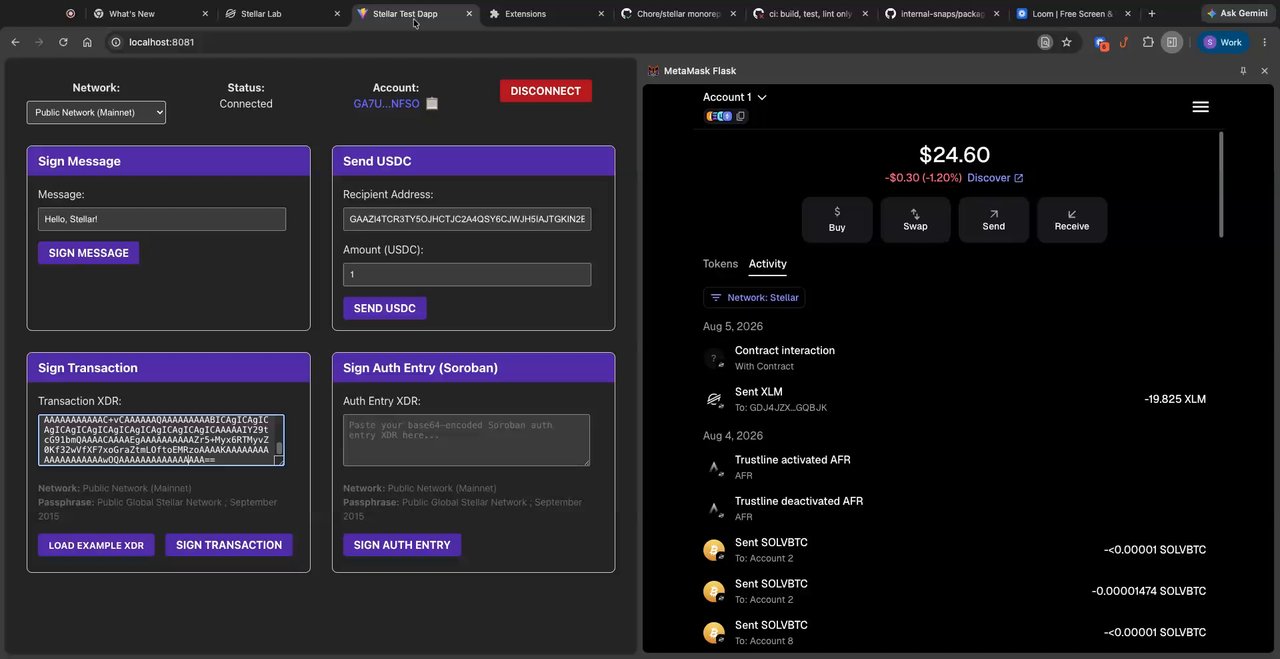The height and width of the screenshot is (659, 1280).
Task: Click the Sent XLM transaction icon
Action: click(714, 399)
